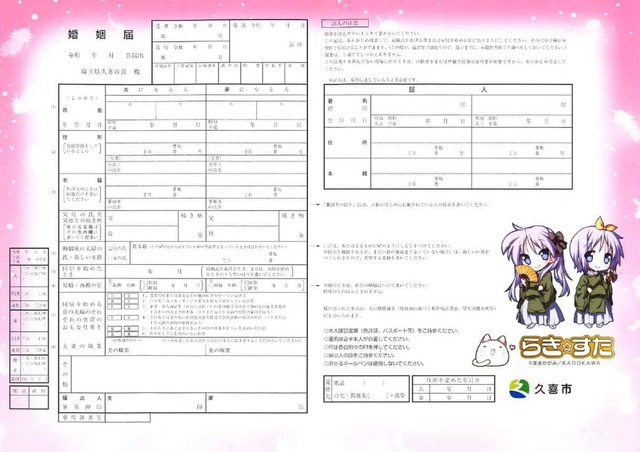The width and height of the screenshot is (640, 452).
Task: Click the 消せるボールペン warning line
Action: tap(374, 363)
